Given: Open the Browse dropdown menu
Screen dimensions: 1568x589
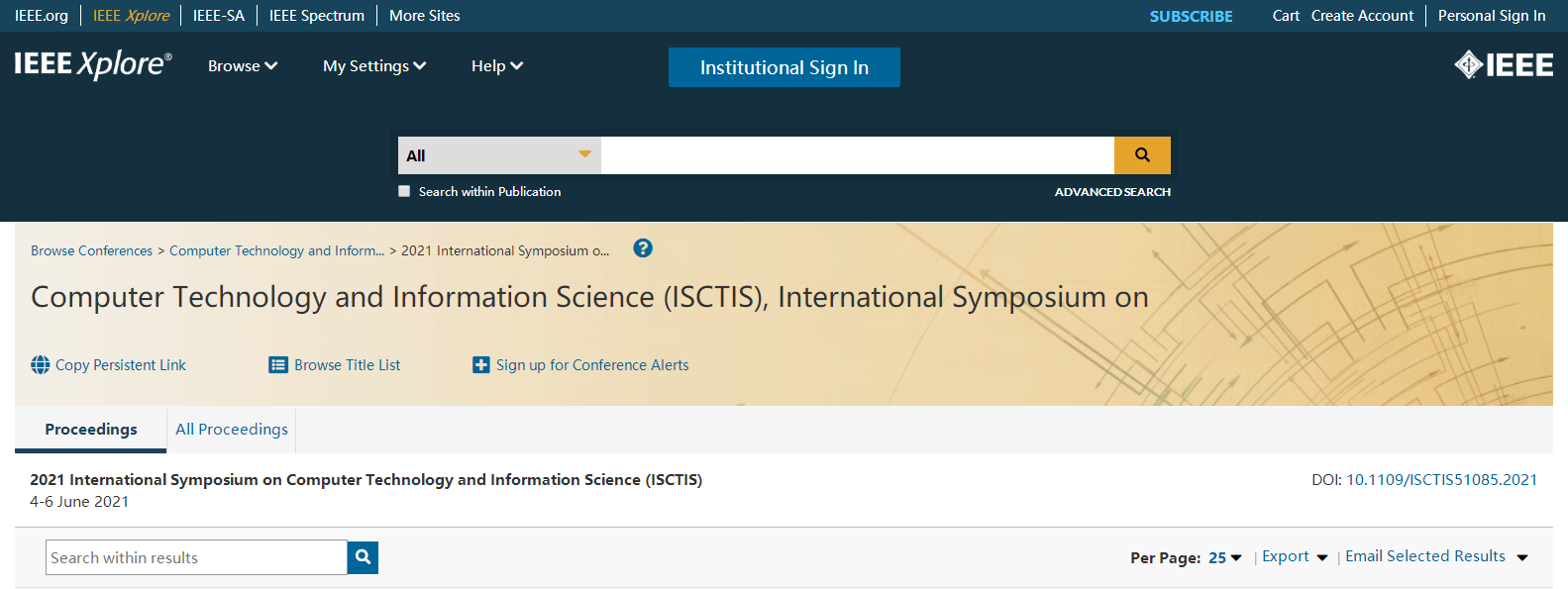Looking at the screenshot, I should [243, 66].
